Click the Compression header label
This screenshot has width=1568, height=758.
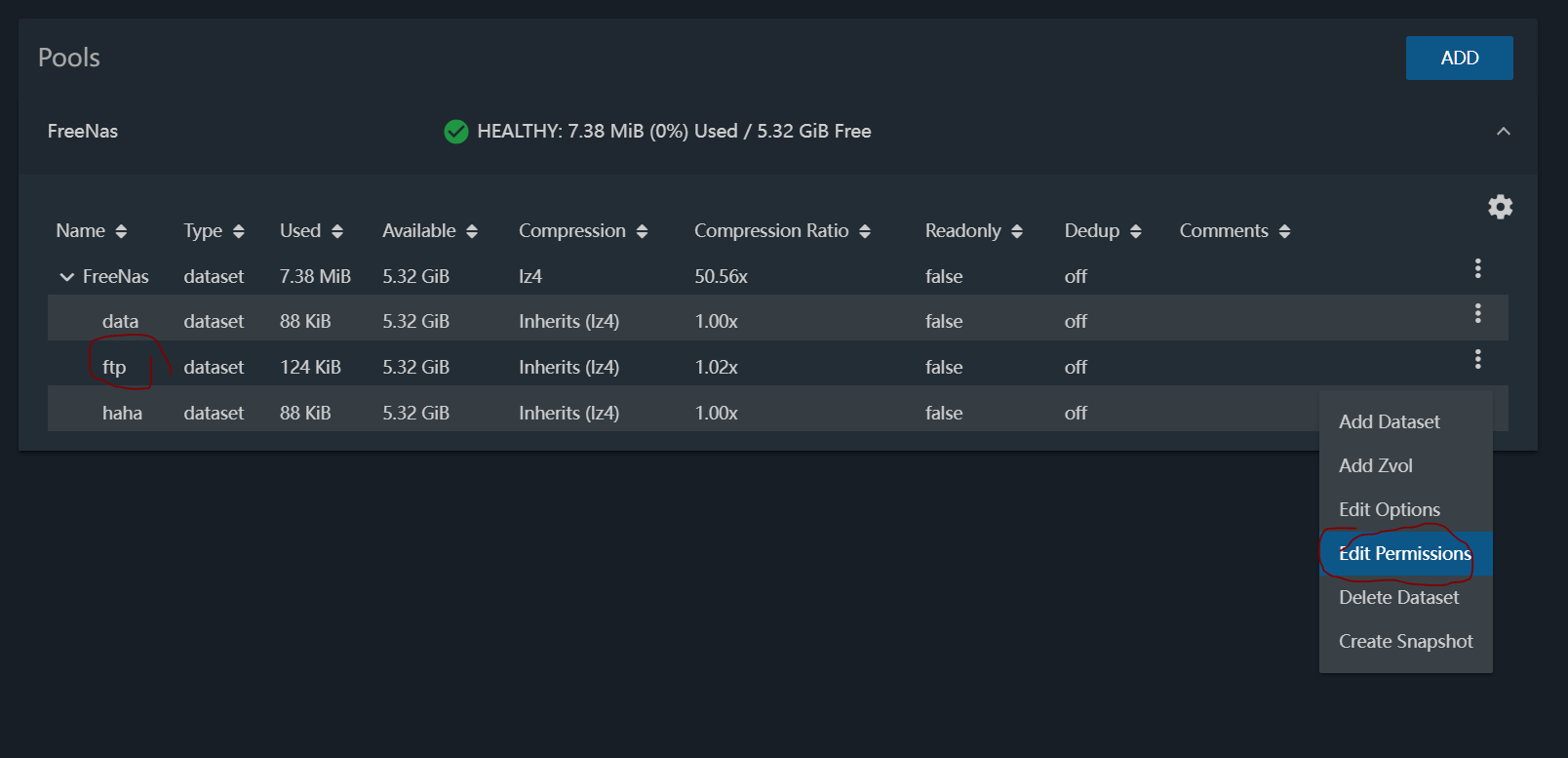click(571, 230)
